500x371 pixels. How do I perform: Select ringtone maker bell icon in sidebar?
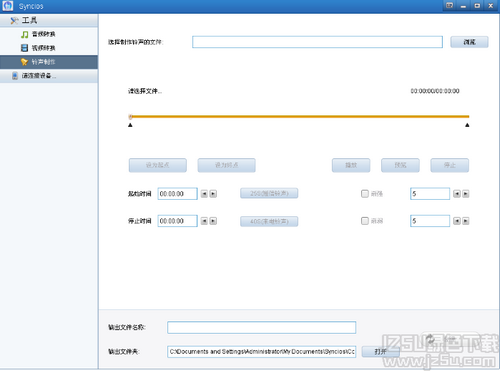click(x=24, y=62)
